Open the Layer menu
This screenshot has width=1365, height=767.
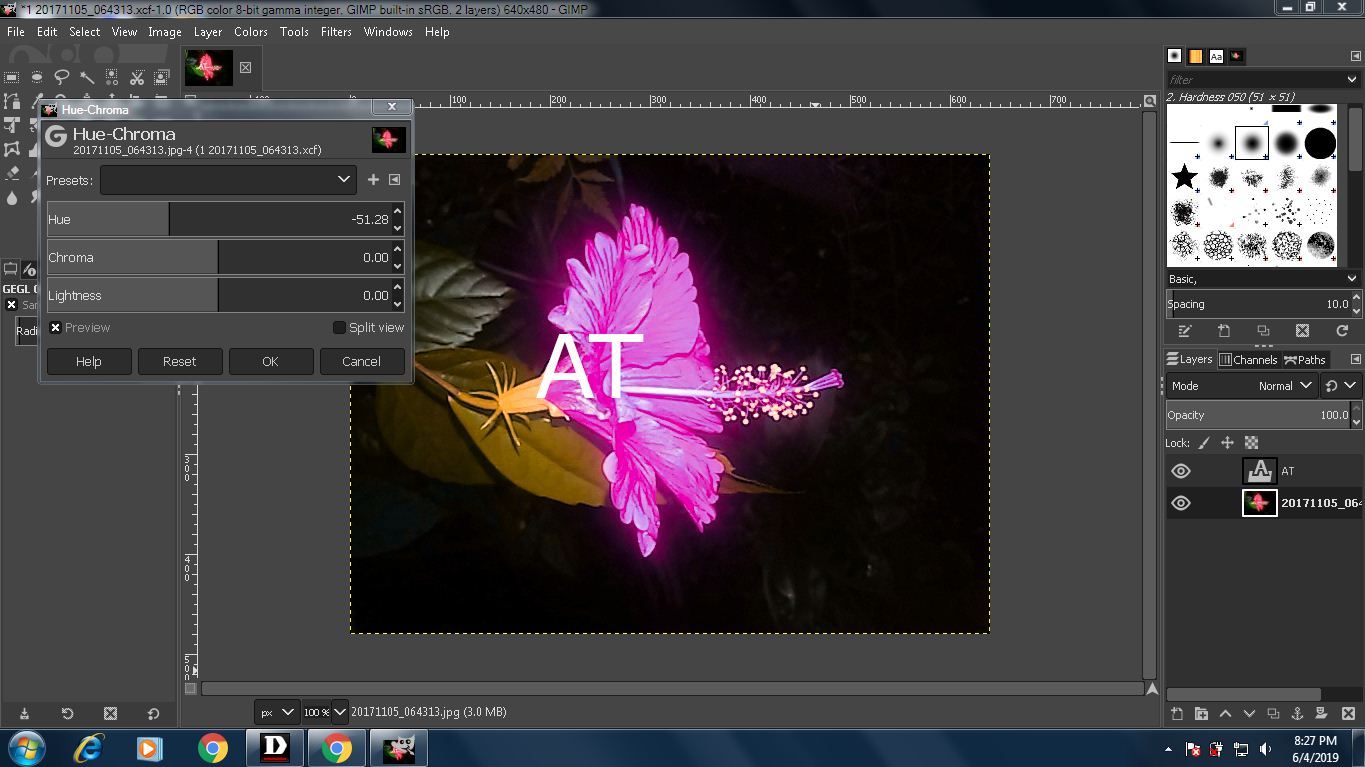coord(208,32)
